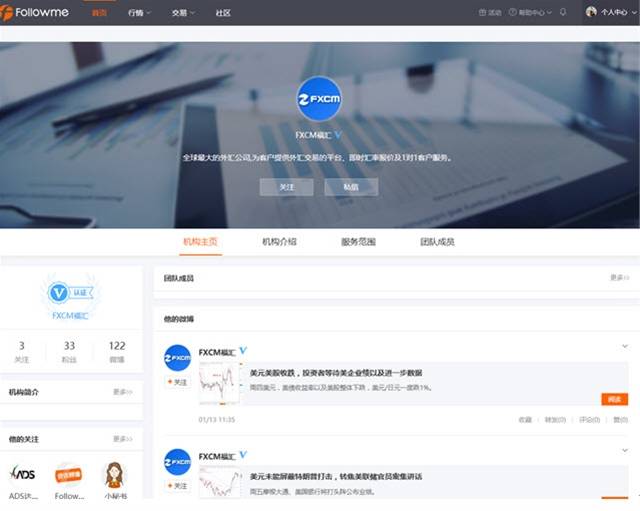Click 赞(0) on the first post
The height and width of the screenshot is (511, 640).
(x=621, y=420)
